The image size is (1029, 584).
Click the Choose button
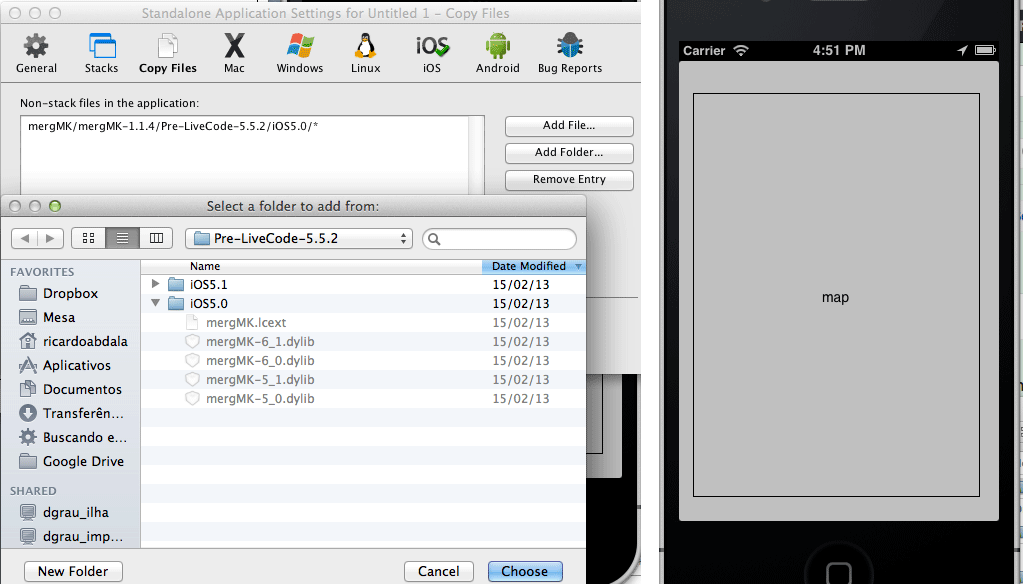click(x=525, y=571)
